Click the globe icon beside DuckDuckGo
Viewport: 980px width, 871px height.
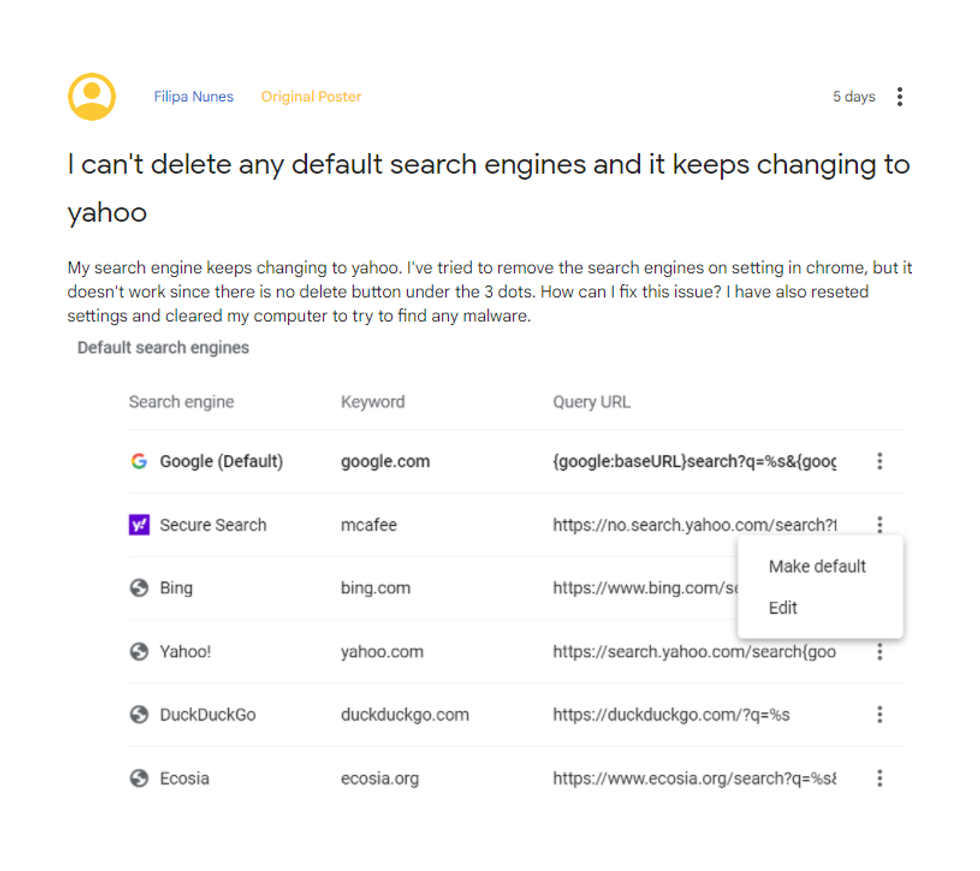pos(139,715)
